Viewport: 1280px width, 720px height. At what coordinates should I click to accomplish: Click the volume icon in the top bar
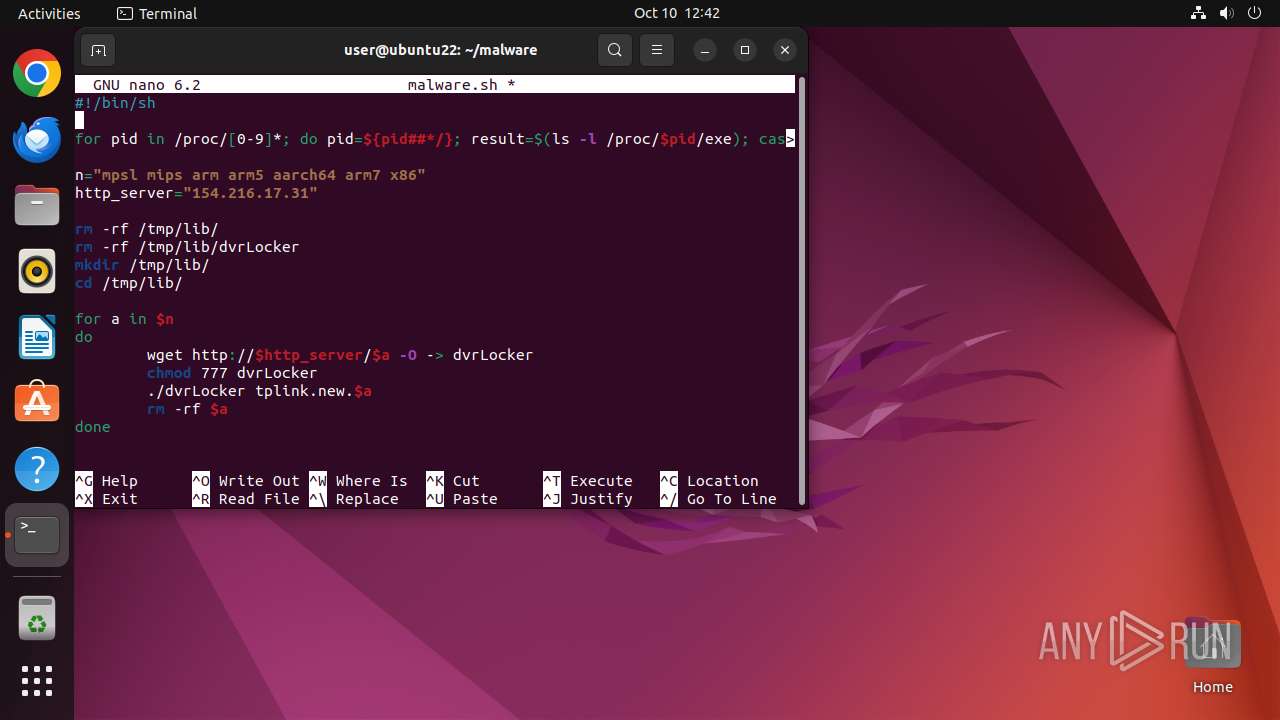point(1227,13)
